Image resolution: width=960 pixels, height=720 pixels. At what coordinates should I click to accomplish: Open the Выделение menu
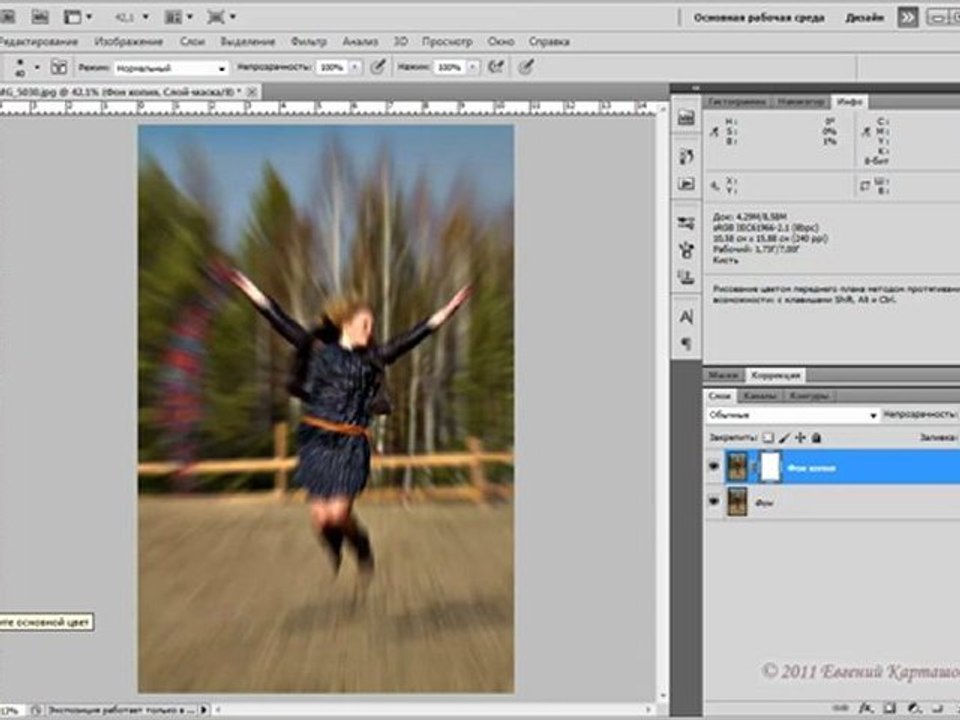click(247, 42)
